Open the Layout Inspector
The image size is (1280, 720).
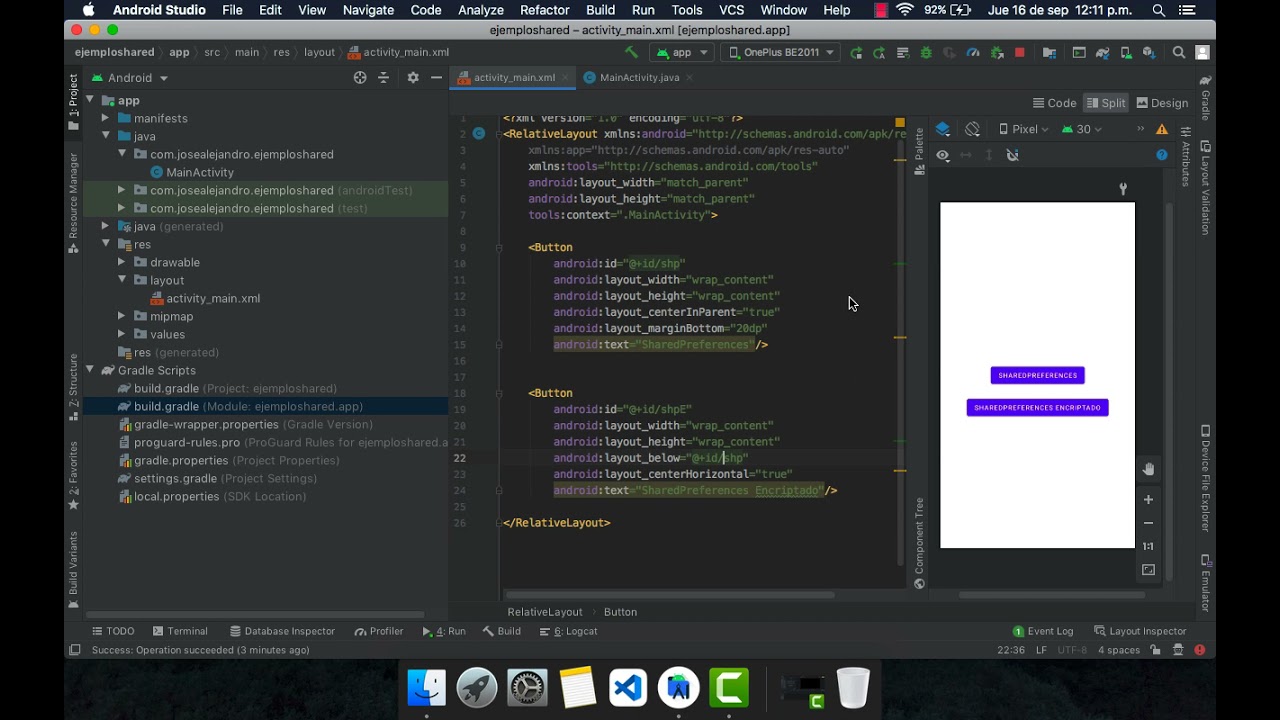click(x=1140, y=631)
